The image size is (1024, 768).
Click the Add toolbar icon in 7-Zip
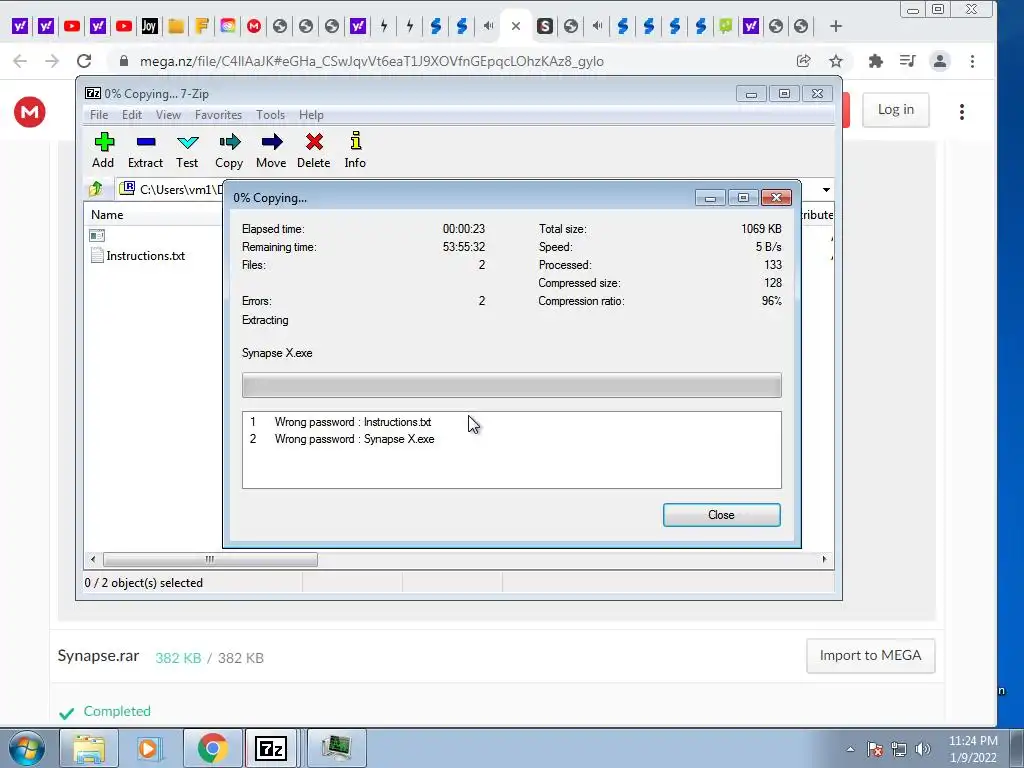pos(103,150)
